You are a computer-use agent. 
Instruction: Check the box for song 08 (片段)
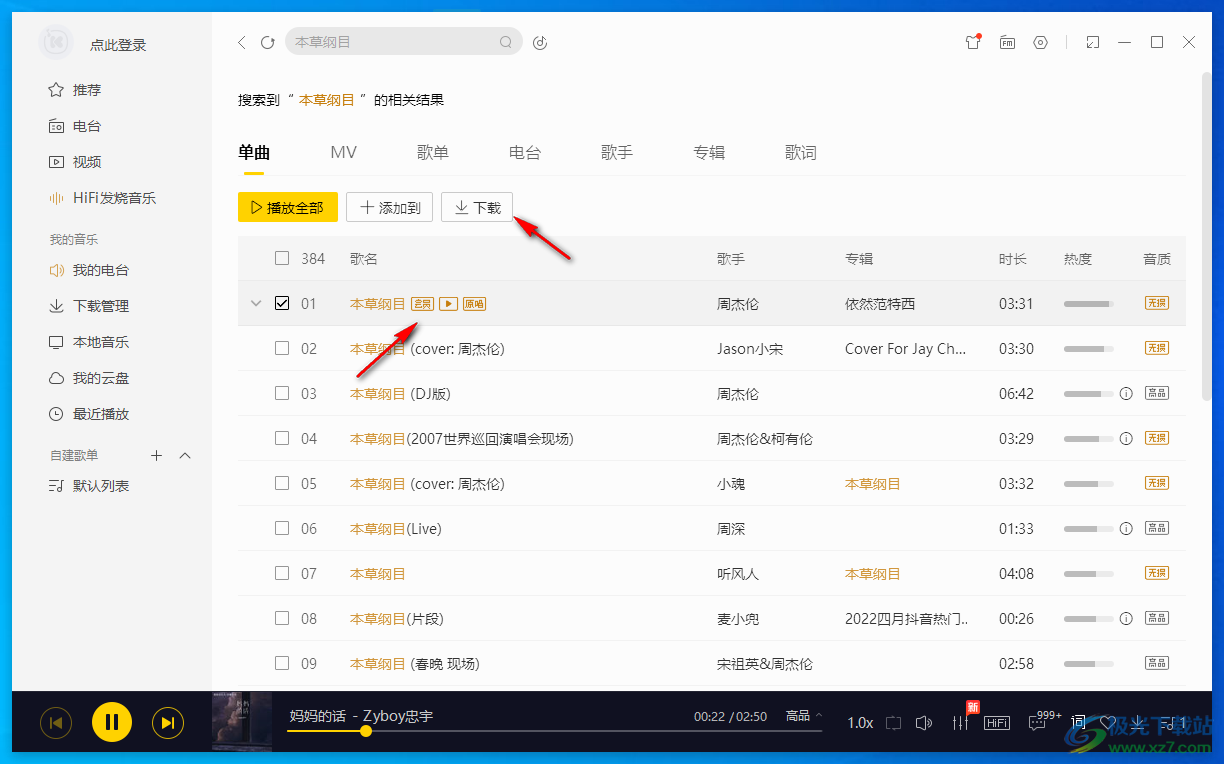(x=282, y=618)
